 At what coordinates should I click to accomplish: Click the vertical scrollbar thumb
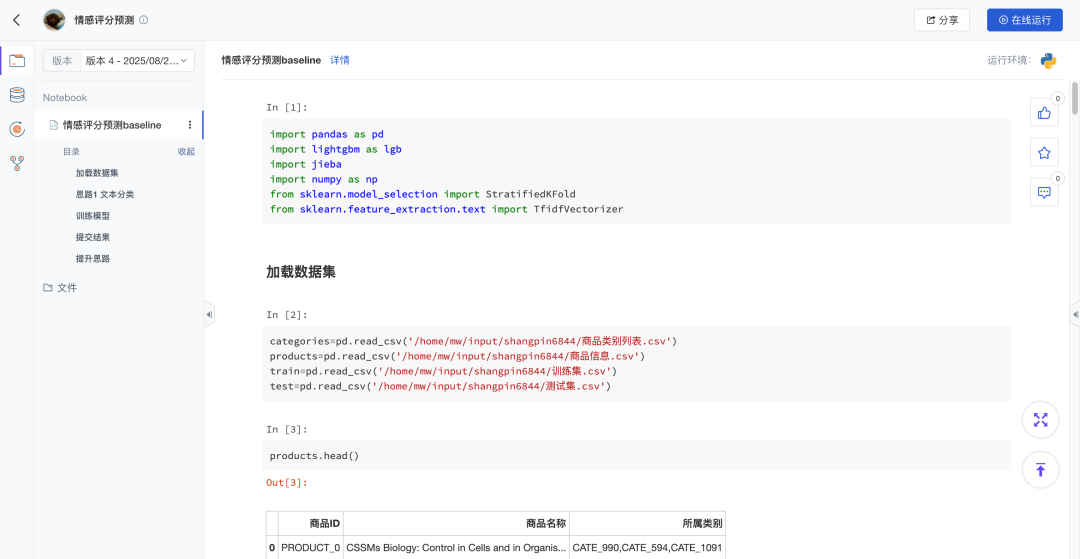pyautogui.click(x=1076, y=98)
